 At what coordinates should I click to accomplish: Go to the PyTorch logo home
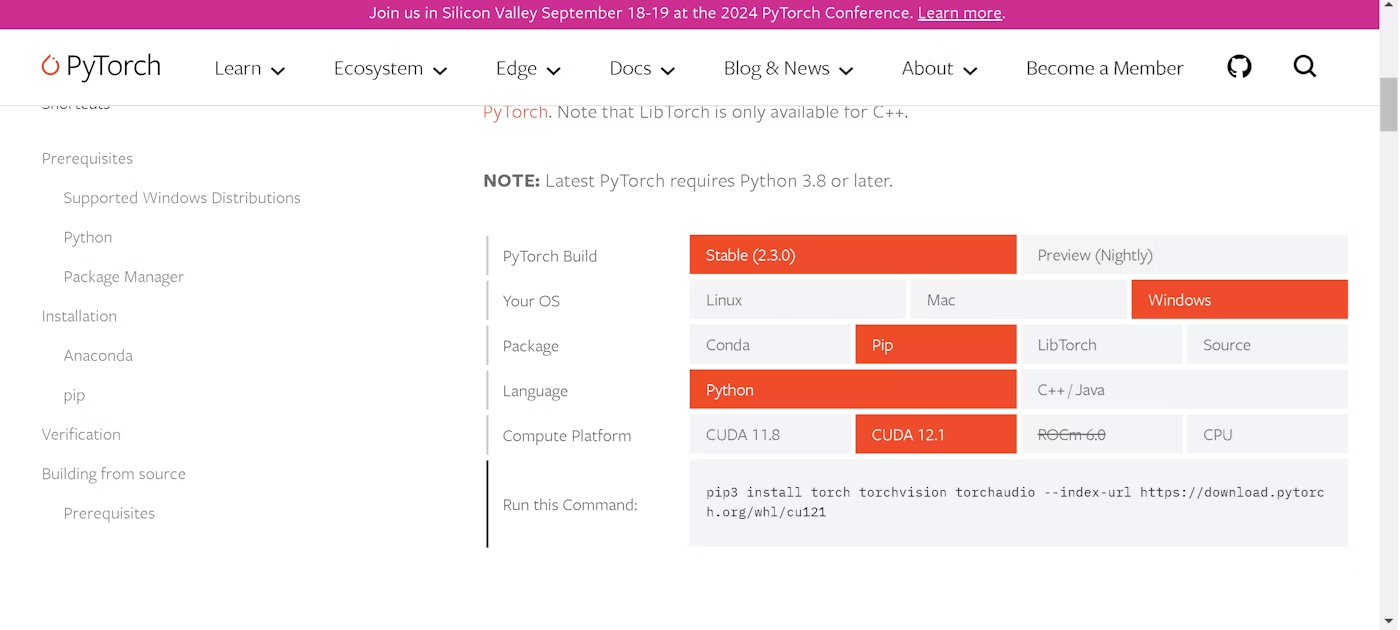click(x=101, y=67)
